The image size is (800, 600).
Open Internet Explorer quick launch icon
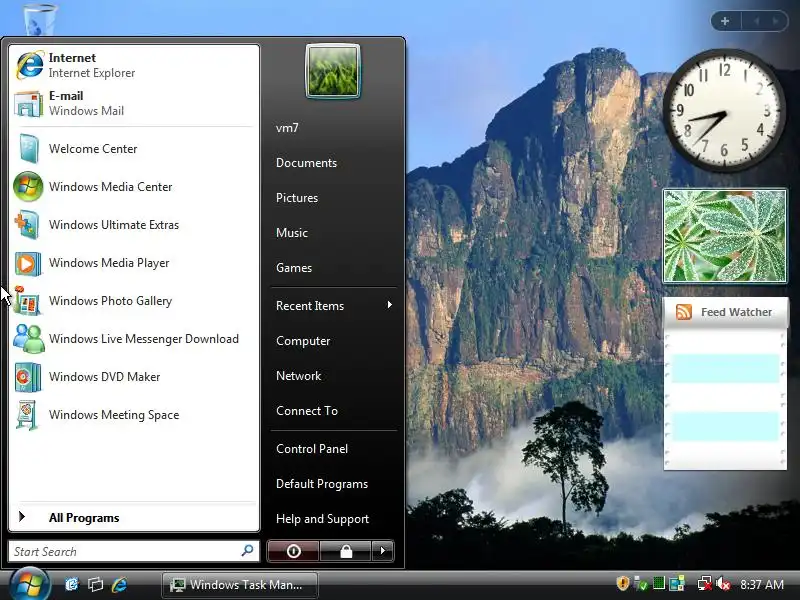click(x=119, y=584)
